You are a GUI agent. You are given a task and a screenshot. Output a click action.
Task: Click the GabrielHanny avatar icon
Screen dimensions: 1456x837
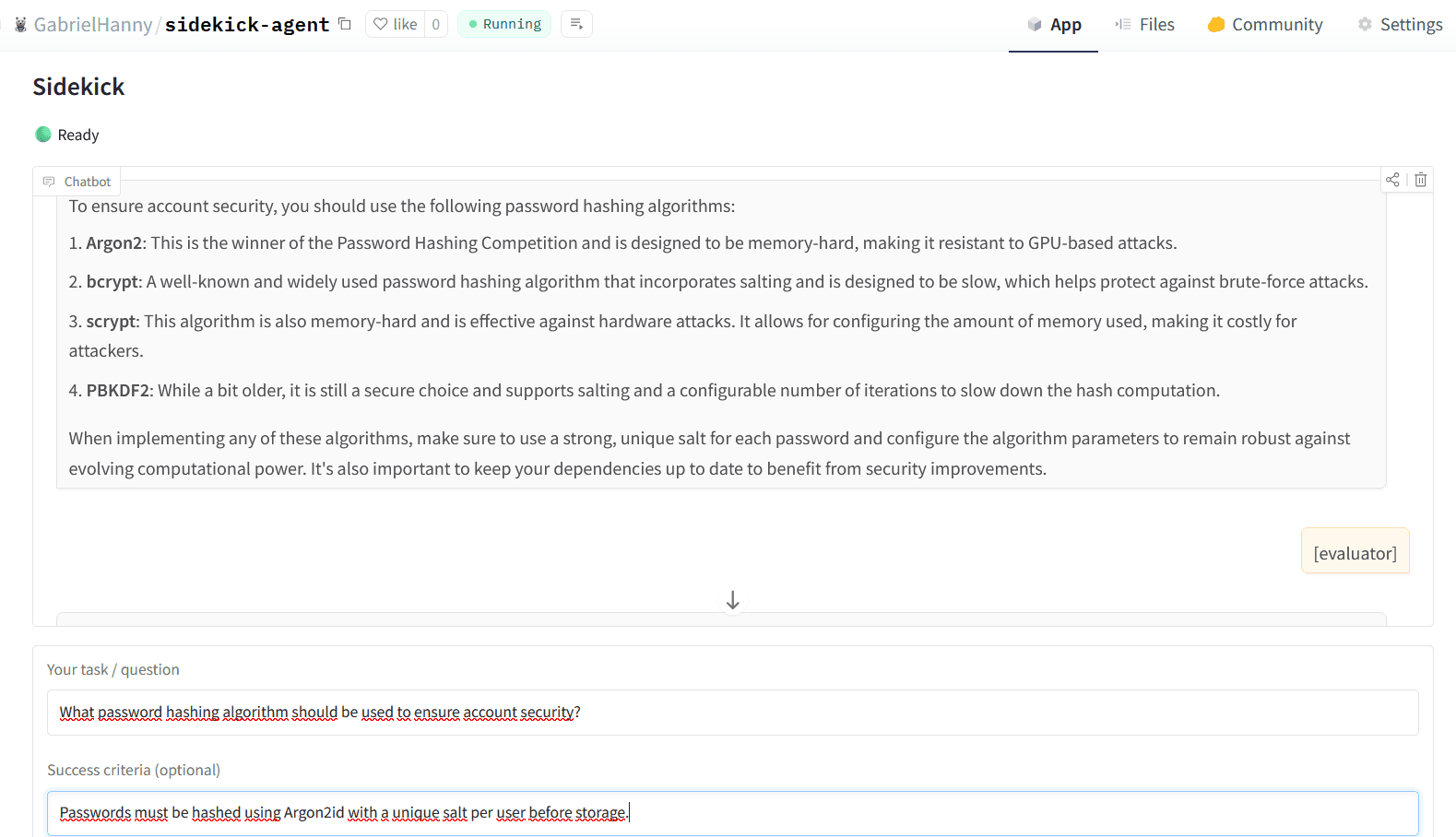[20, 25]
